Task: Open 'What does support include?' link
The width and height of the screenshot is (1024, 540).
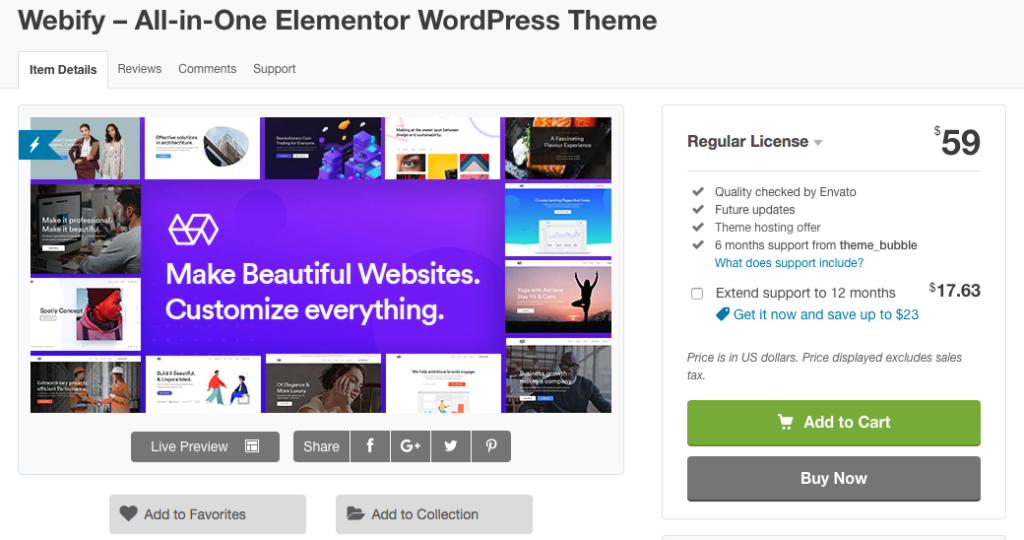Action: (x=788, y=263)
